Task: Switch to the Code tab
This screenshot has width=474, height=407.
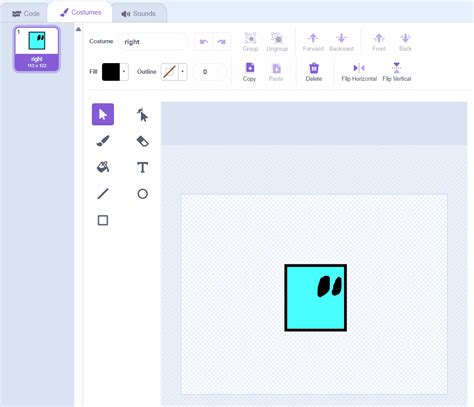Action: pos(26,14)
